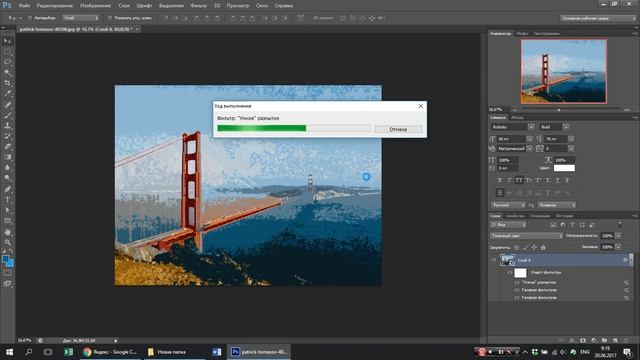Hide the "Умное" размытие smart filter
Image resolution: width=640 pixels, height=360 pixels.
point(517,282)
